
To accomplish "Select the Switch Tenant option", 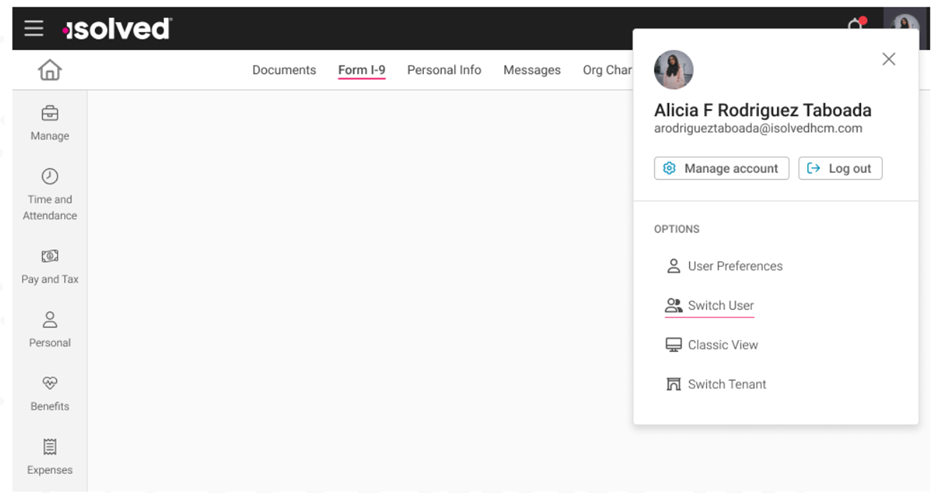I will coord(716,384).
